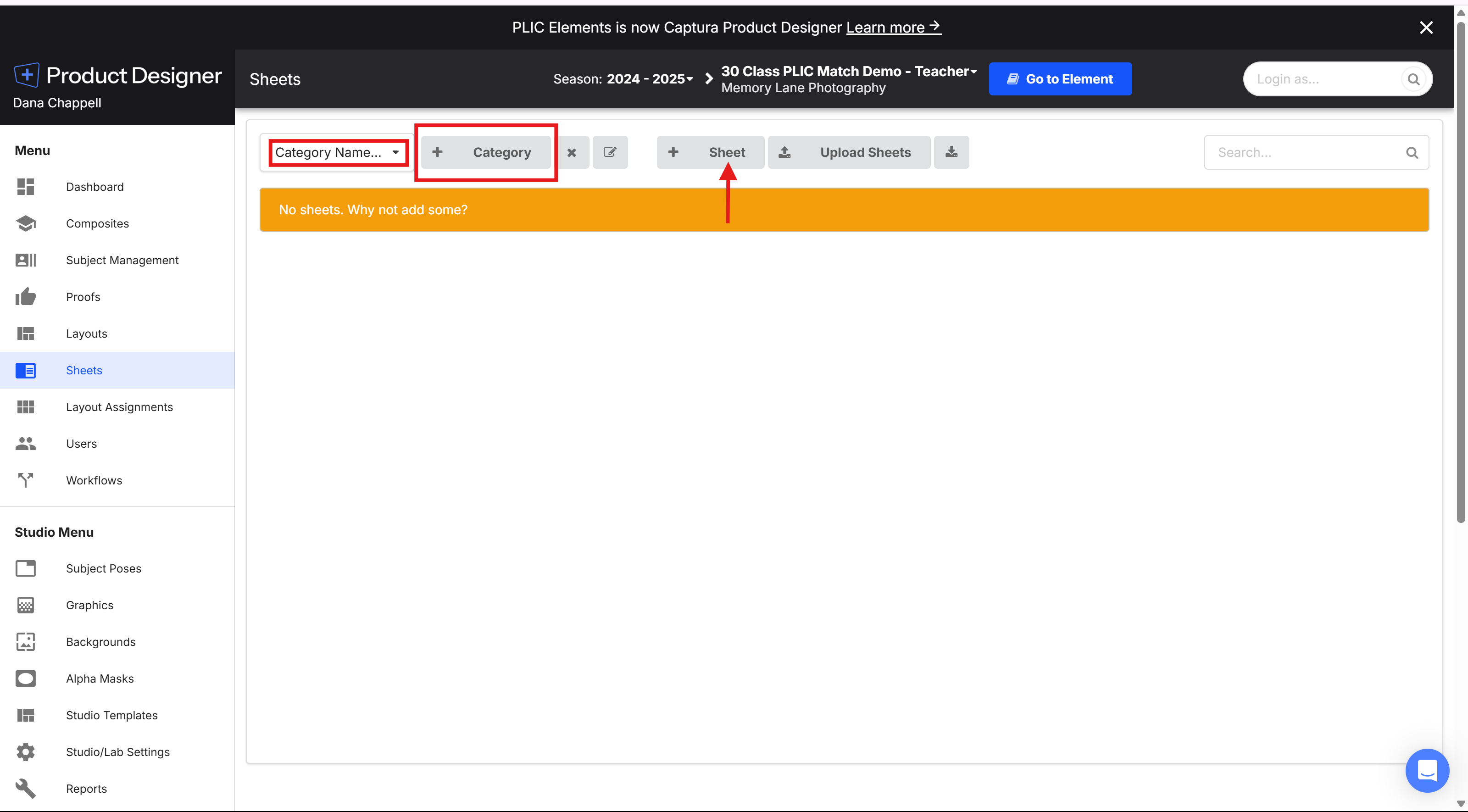Viewport: 1468px width, 812px height.
Task: Dismiss the announcement banner with X
Action: (x=1426, y=28)
